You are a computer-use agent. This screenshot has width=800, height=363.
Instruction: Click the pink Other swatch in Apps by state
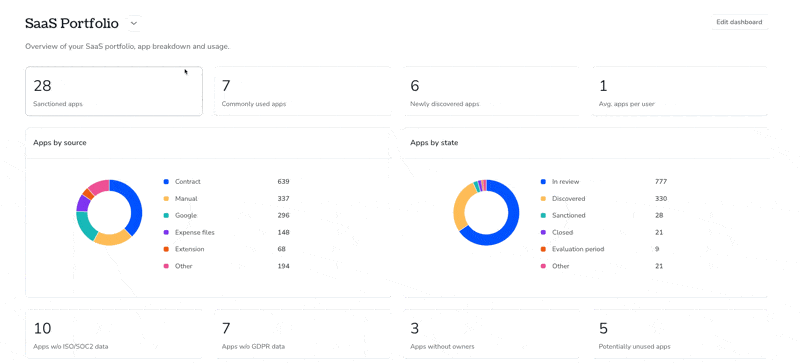(543, 266)
